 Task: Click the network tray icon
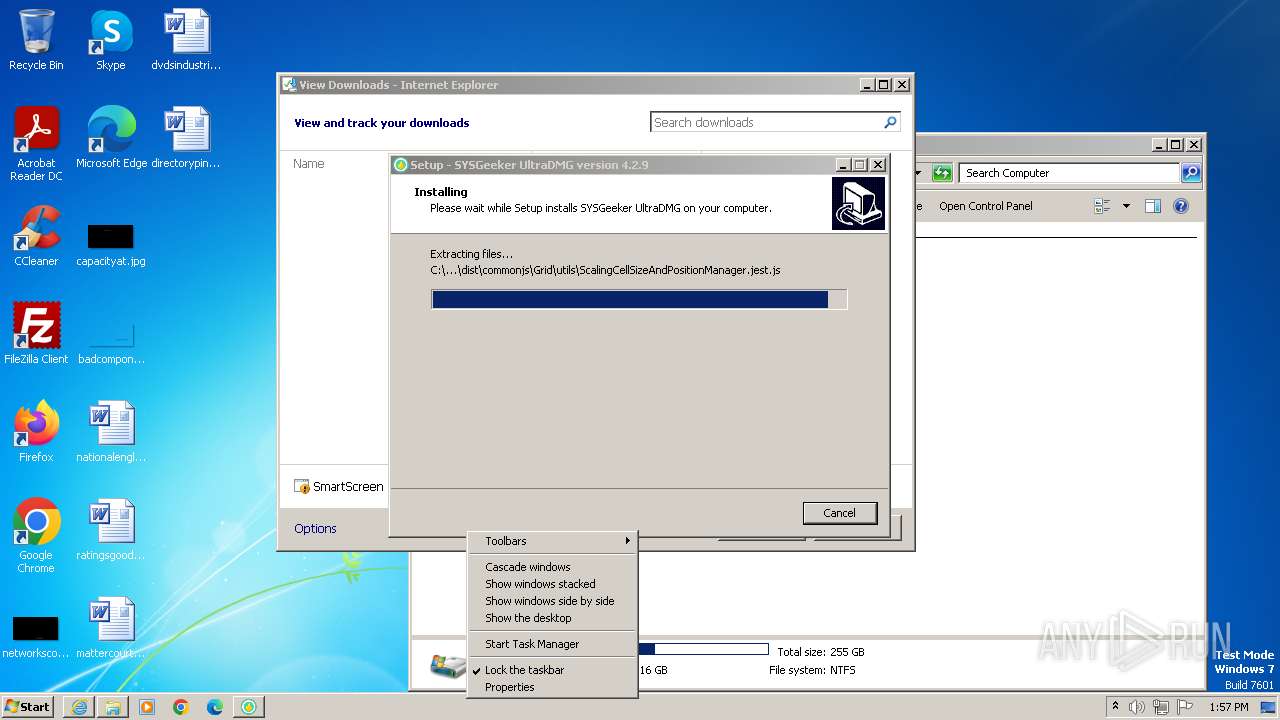1161,707
